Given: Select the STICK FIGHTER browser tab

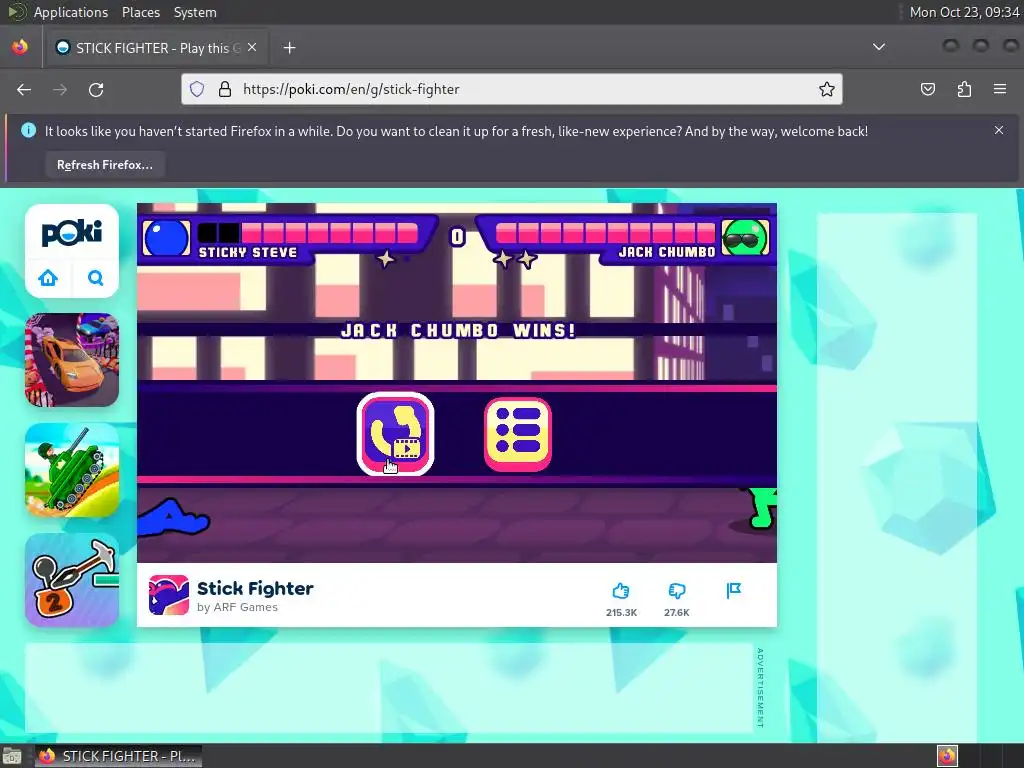Looking at the screenshot, I should coord(155,48).
